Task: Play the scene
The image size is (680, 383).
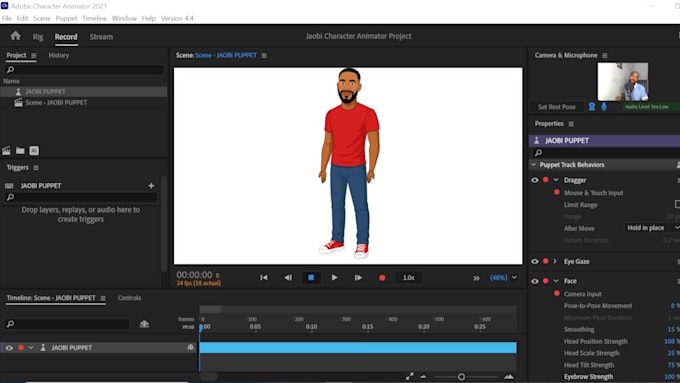Action: pyautogui.click(x=334, y=278)
